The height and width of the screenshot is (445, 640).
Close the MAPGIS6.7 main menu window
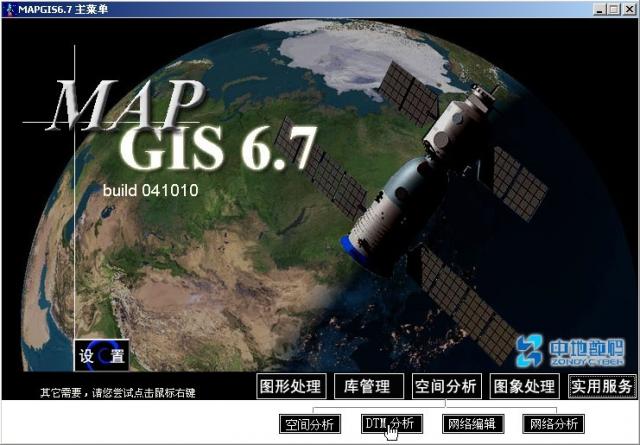(629, 8)
